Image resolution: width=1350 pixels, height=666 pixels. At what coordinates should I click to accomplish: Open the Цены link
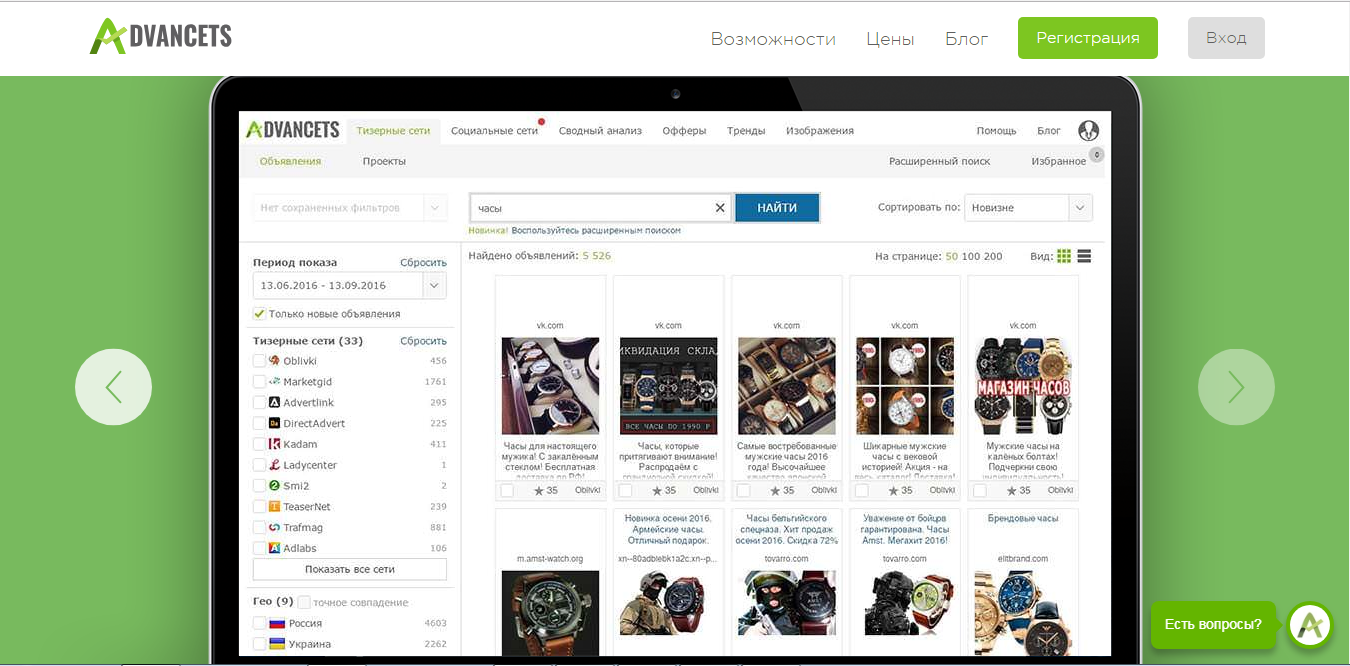(x=890, y=39)
